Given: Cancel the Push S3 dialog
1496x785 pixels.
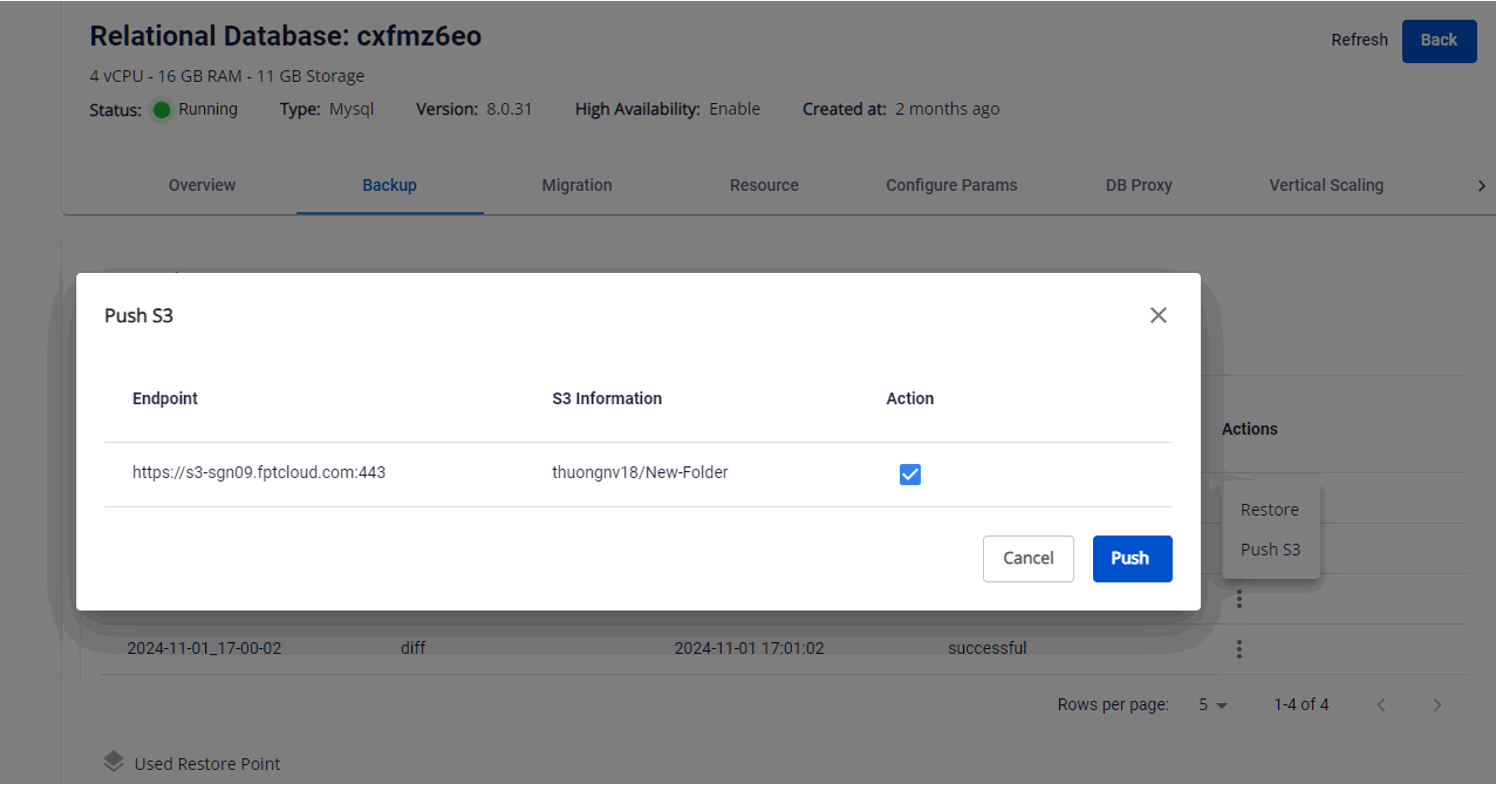Looking at the screenshot, I should click(1028, 558).
